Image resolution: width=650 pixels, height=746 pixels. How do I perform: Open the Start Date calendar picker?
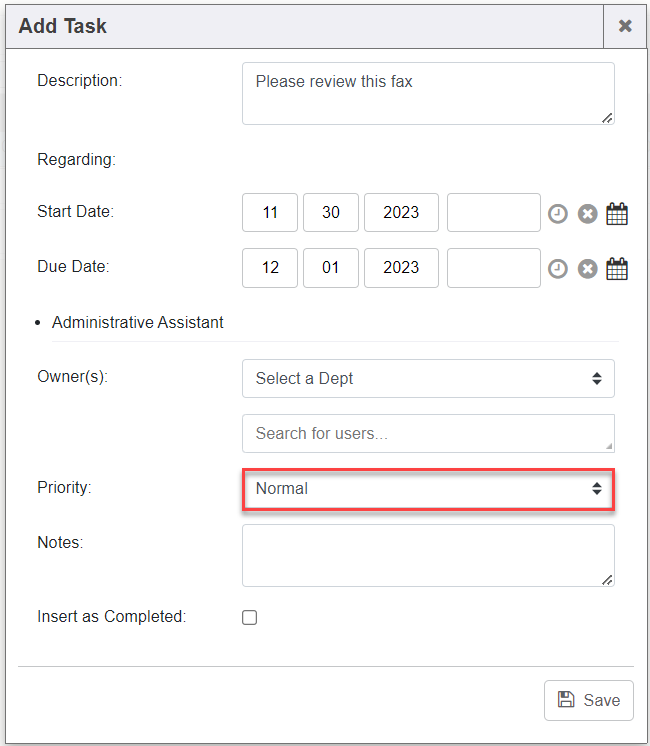click(617, 213)
